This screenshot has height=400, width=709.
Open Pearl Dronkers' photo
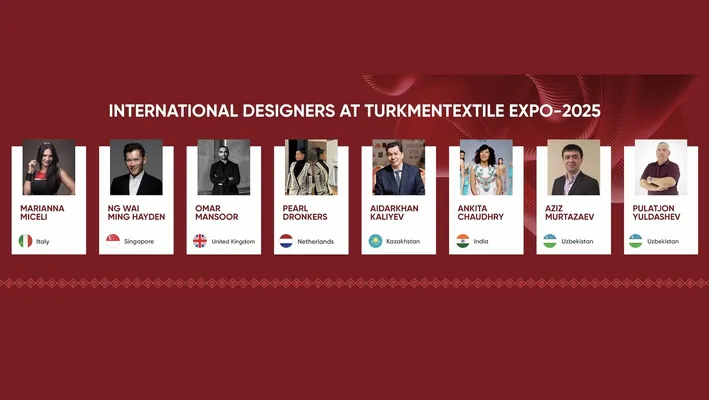click(311, 167)
